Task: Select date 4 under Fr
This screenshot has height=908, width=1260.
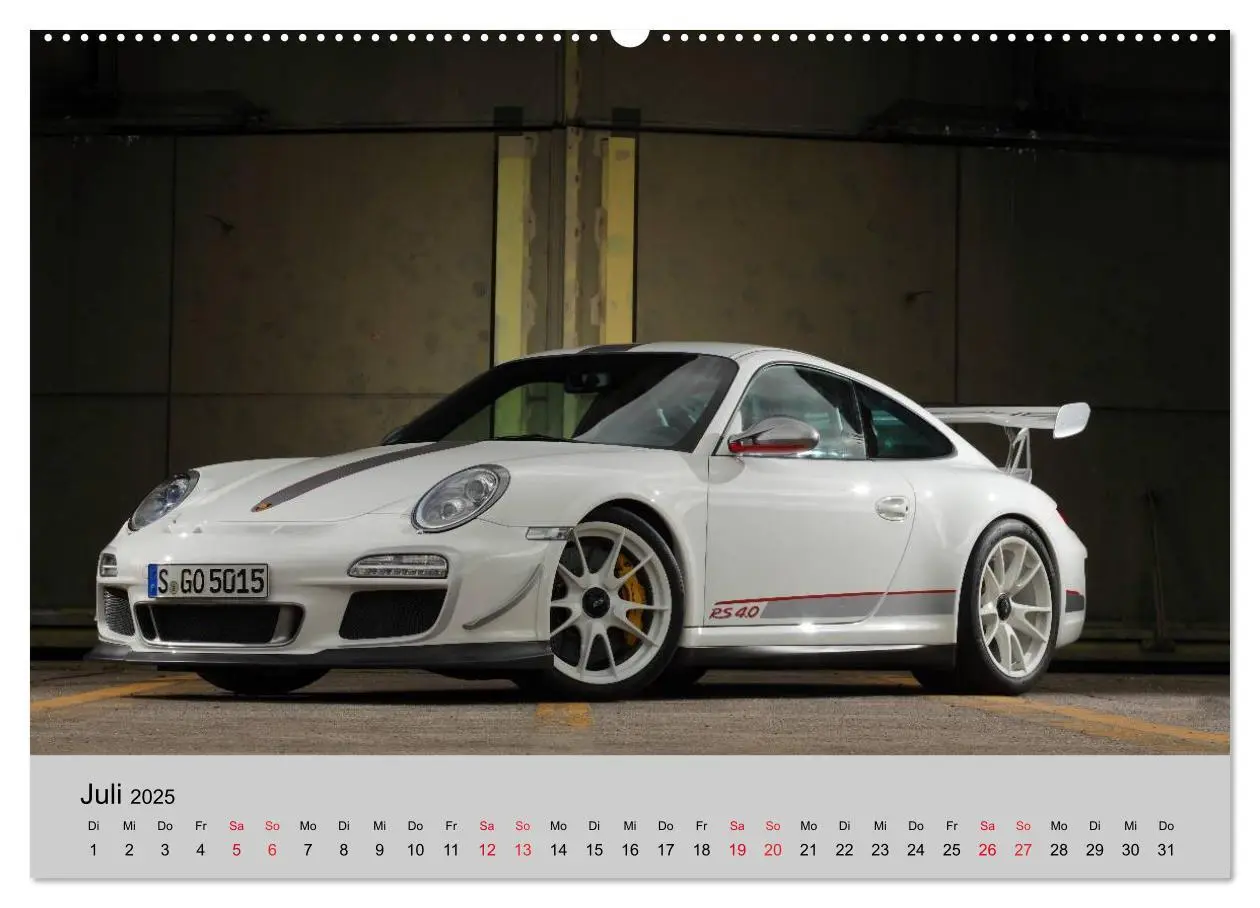Action: click(200, 850)
